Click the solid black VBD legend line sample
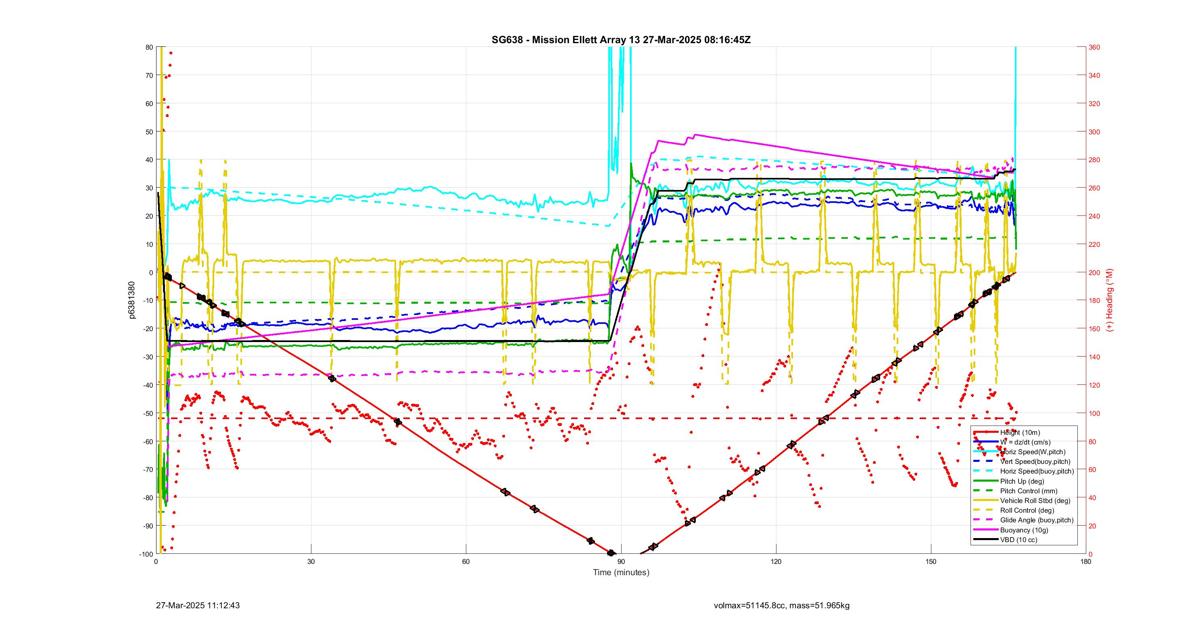 [986, 540]
